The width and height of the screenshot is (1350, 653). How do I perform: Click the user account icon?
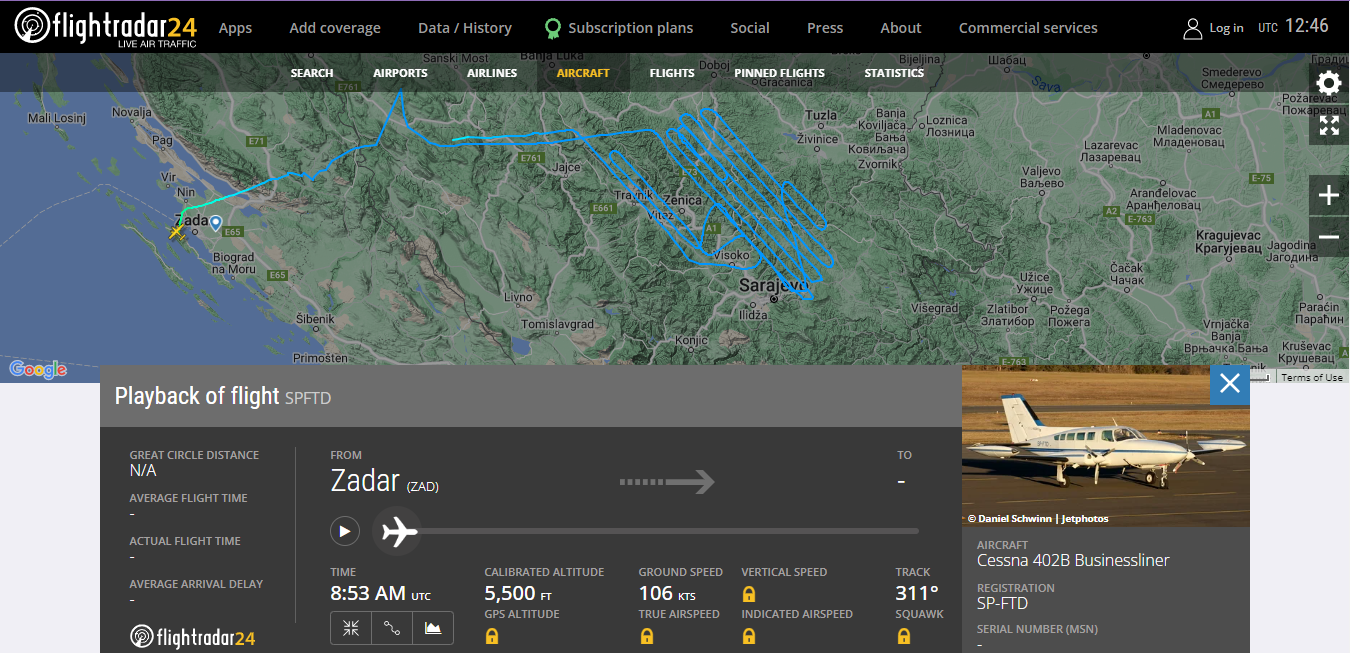pyautogui.click(x=1192, y=28)
